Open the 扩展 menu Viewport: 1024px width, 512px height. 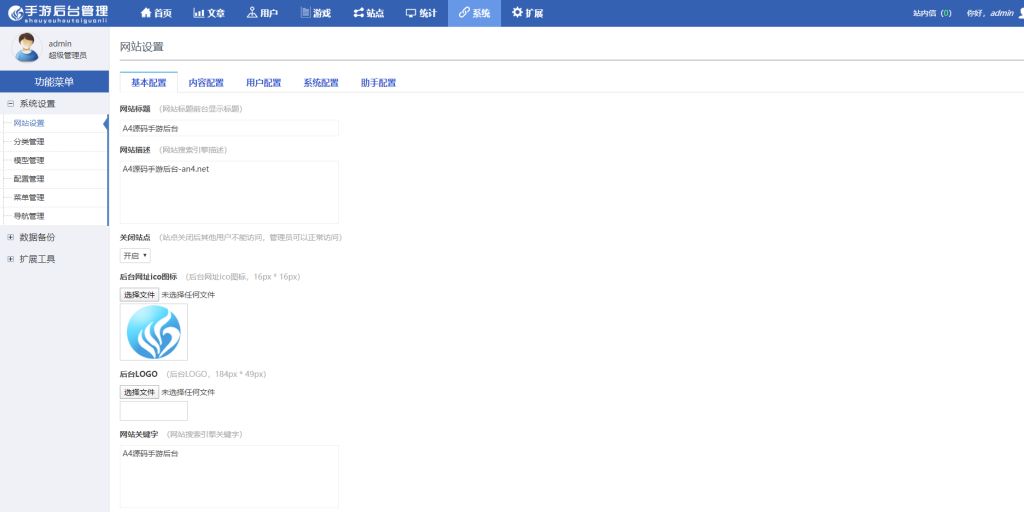528,13
